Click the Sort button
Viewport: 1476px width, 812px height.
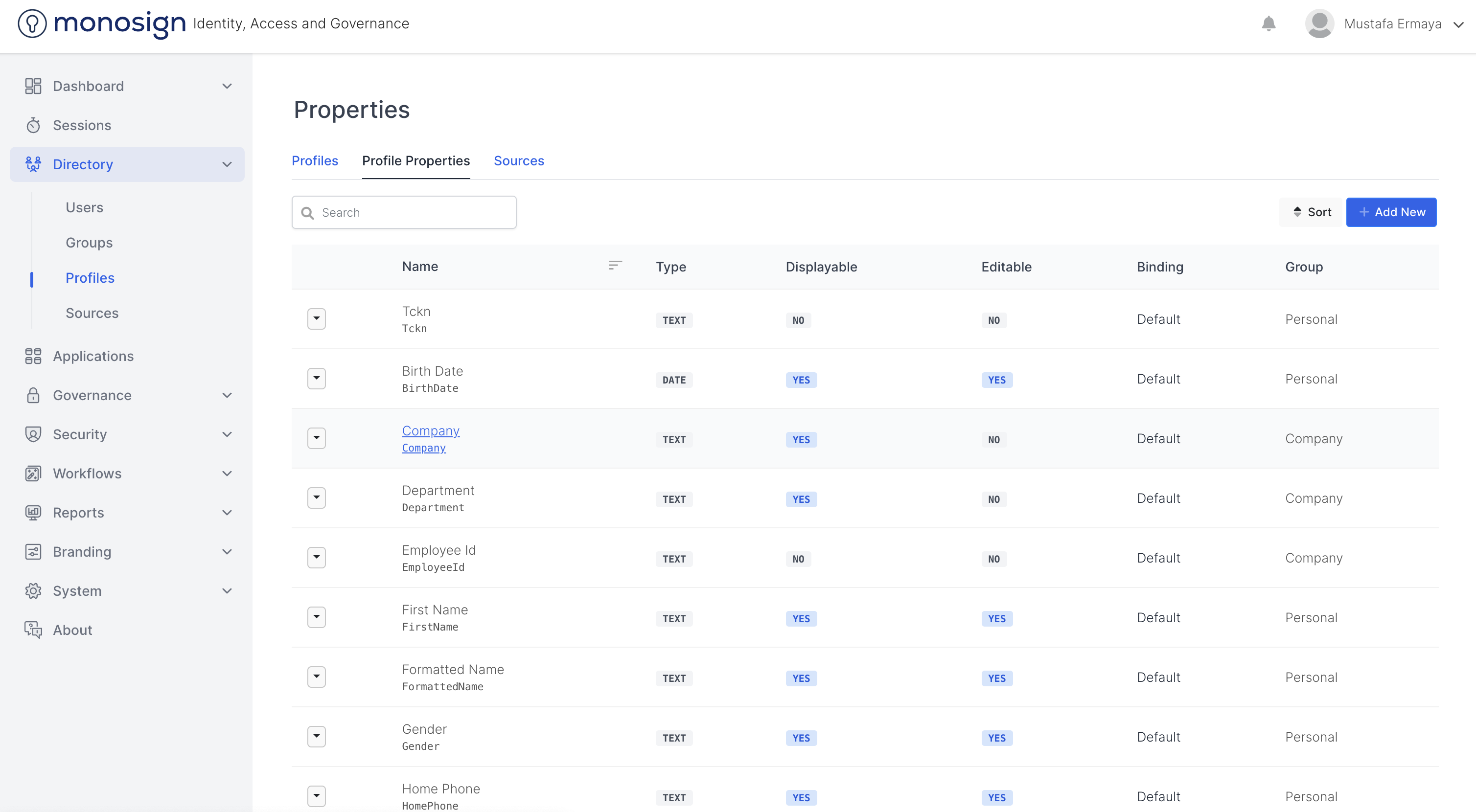point(1311,212)
